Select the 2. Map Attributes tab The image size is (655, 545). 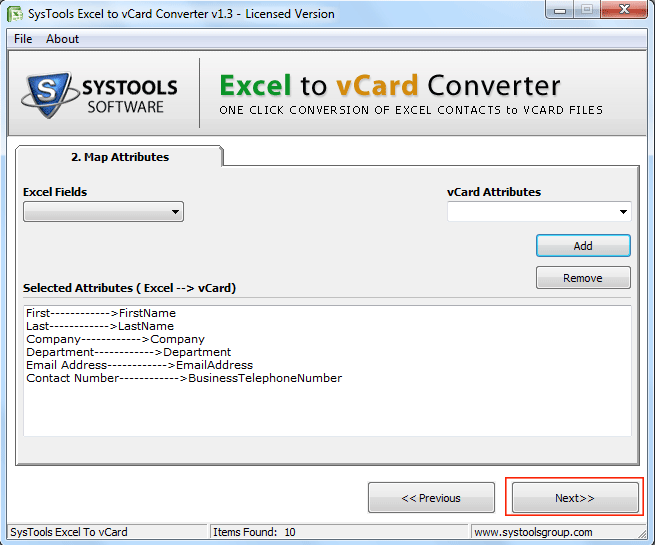[x=119, y=157]
